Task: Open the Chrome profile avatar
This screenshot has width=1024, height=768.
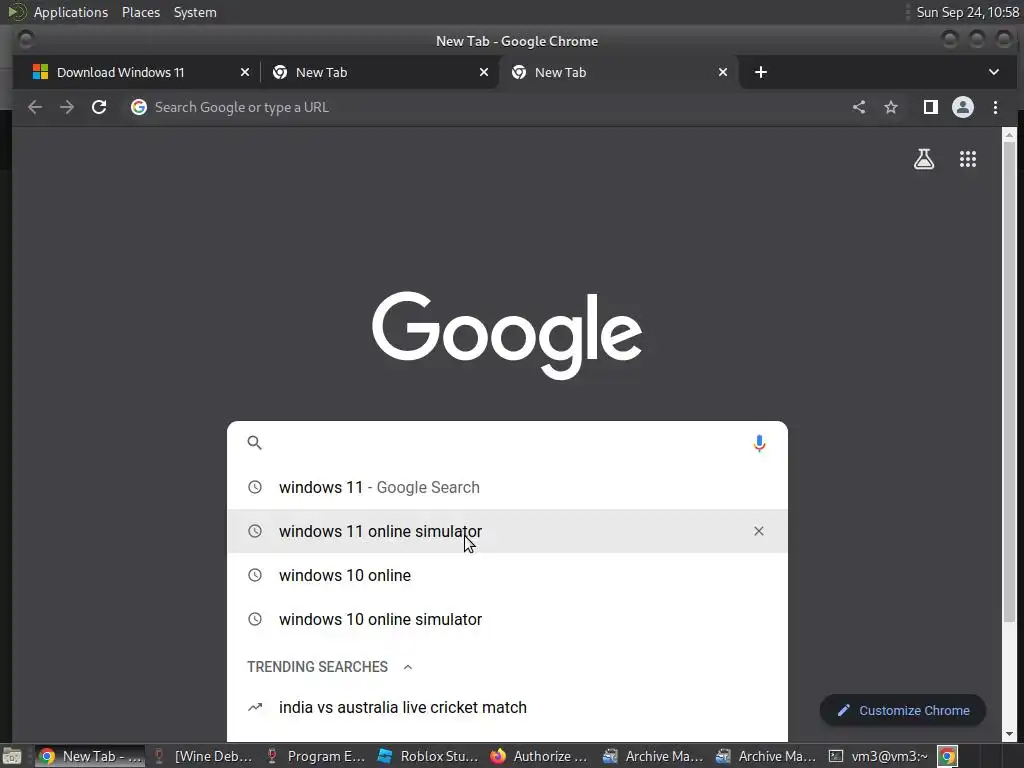Action: (963, 107)
